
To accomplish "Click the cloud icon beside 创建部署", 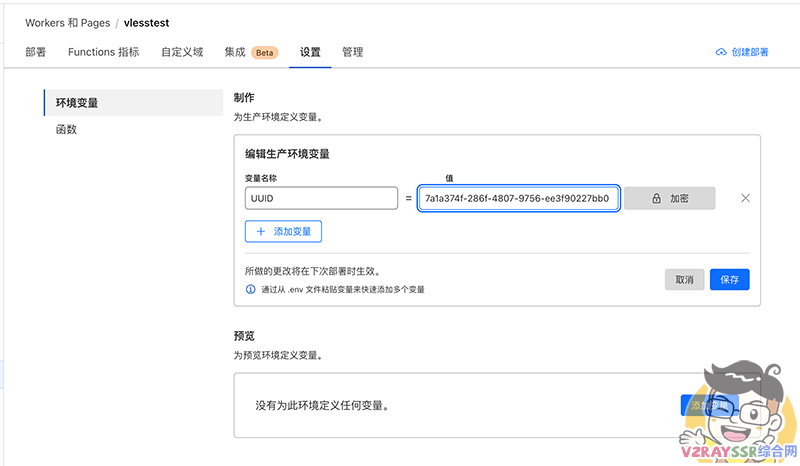I will [x=720, y=52].
